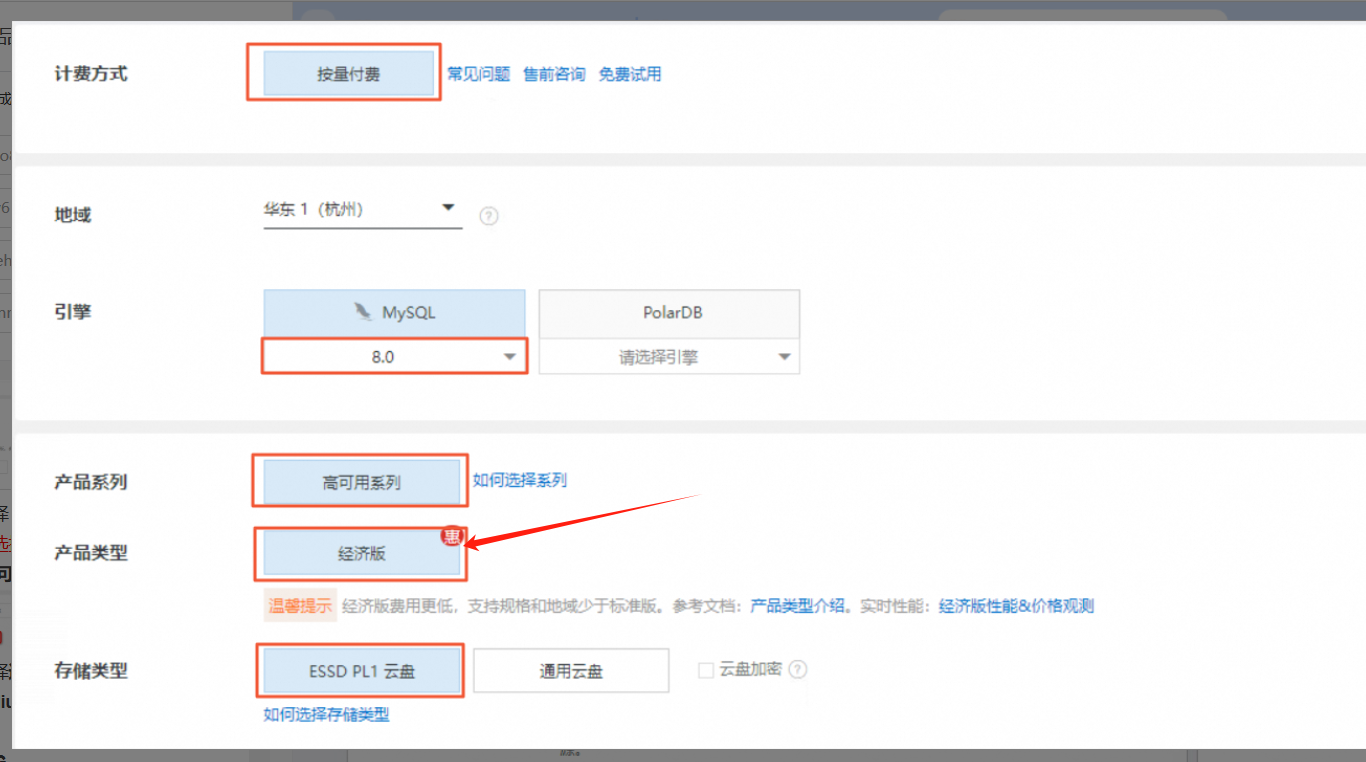
Task: Select the 经济版 product type
Action: coord(361,554)
